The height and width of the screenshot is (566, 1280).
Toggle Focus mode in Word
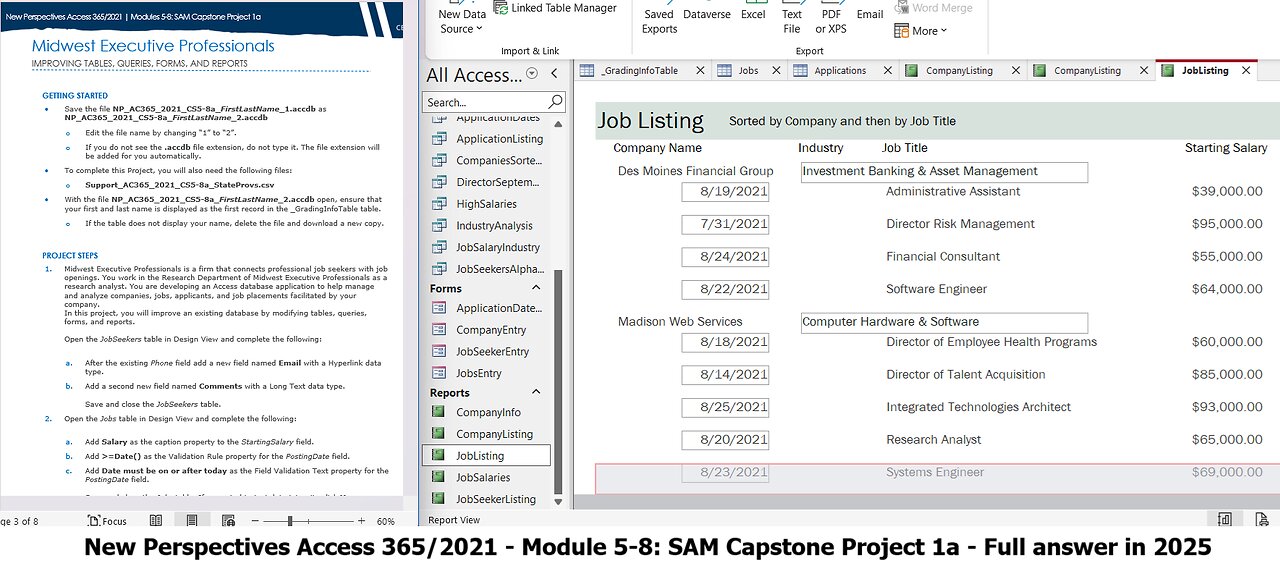[x=108, y=521]
